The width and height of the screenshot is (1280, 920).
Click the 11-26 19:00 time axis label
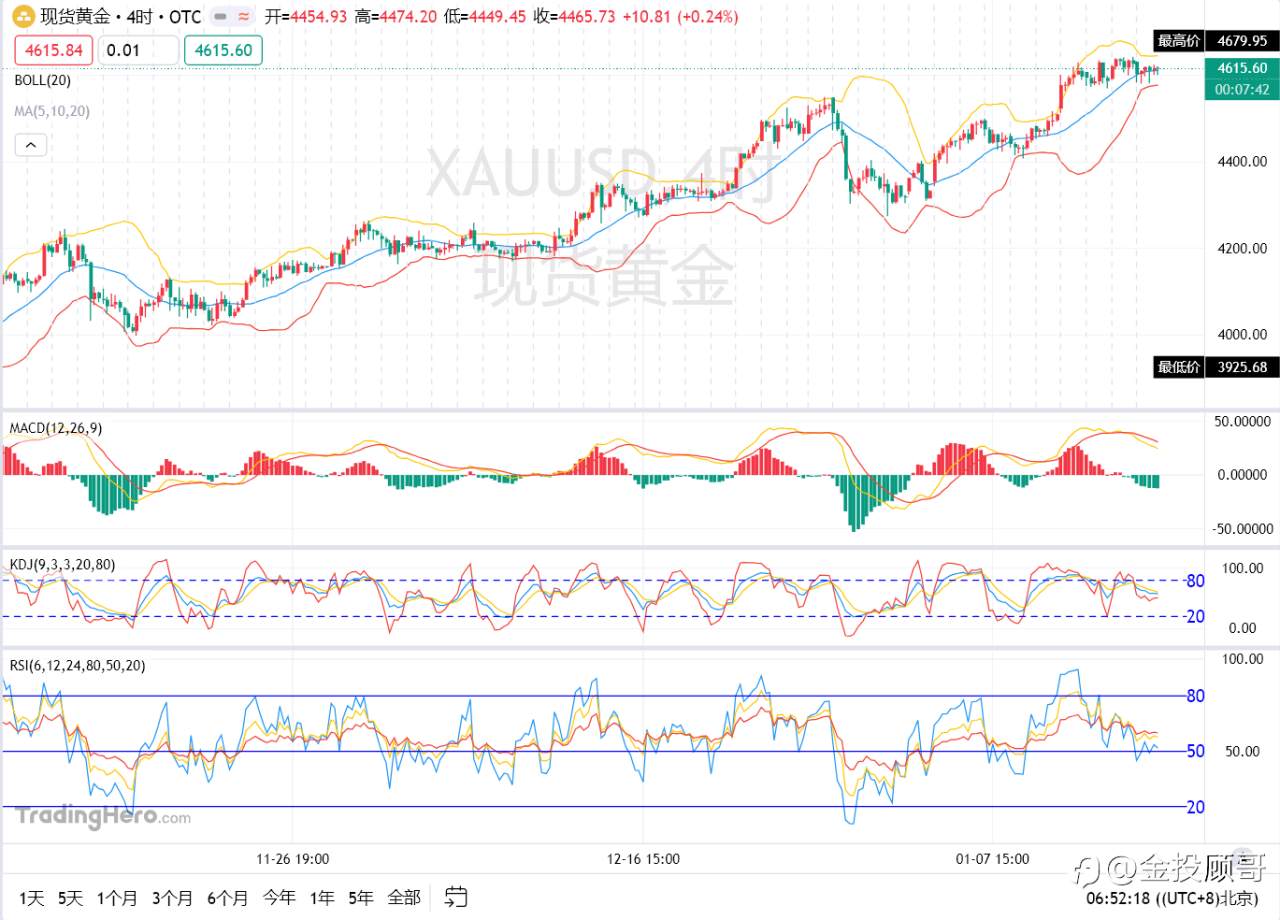[x=293, y=858]
